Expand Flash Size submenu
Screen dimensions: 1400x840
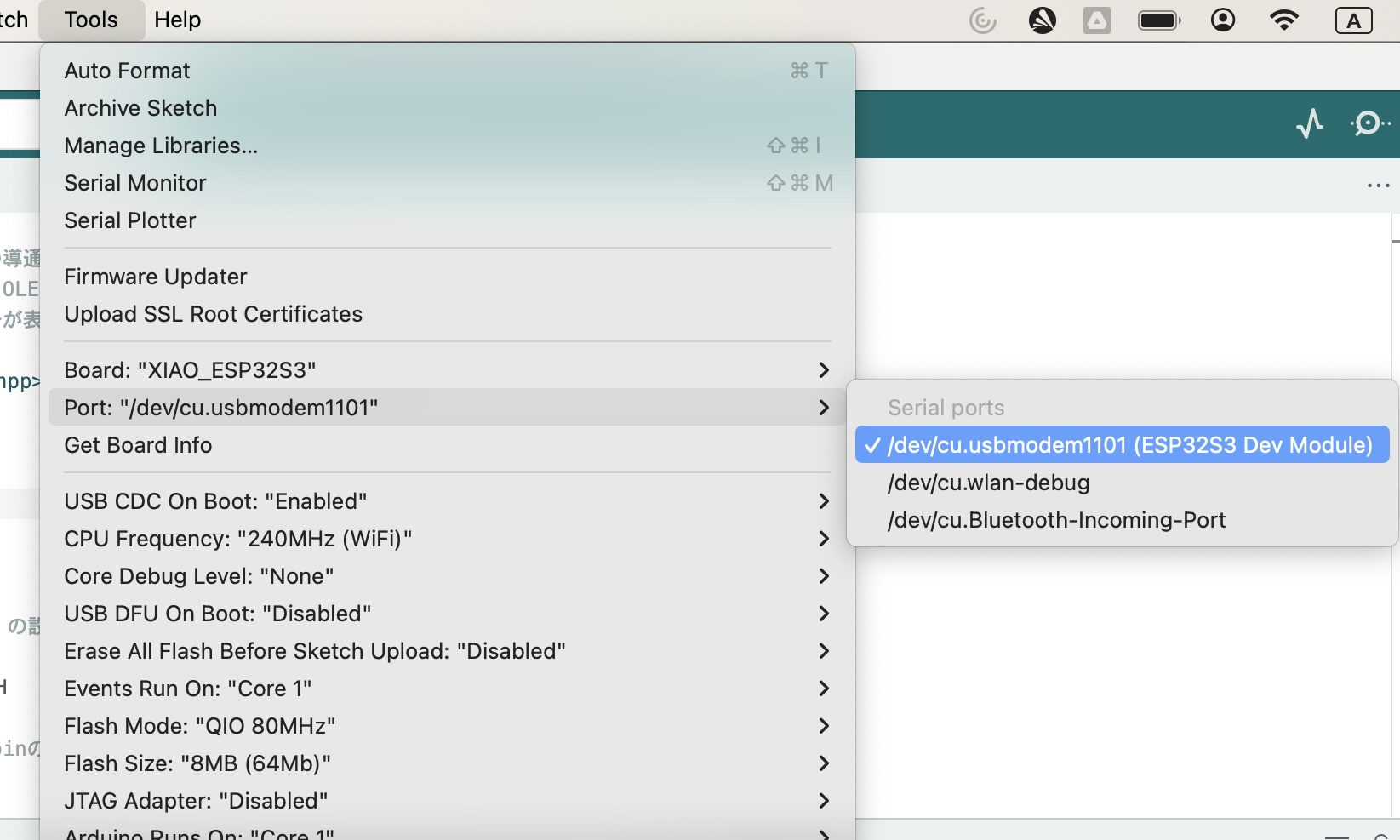point(448,763)
